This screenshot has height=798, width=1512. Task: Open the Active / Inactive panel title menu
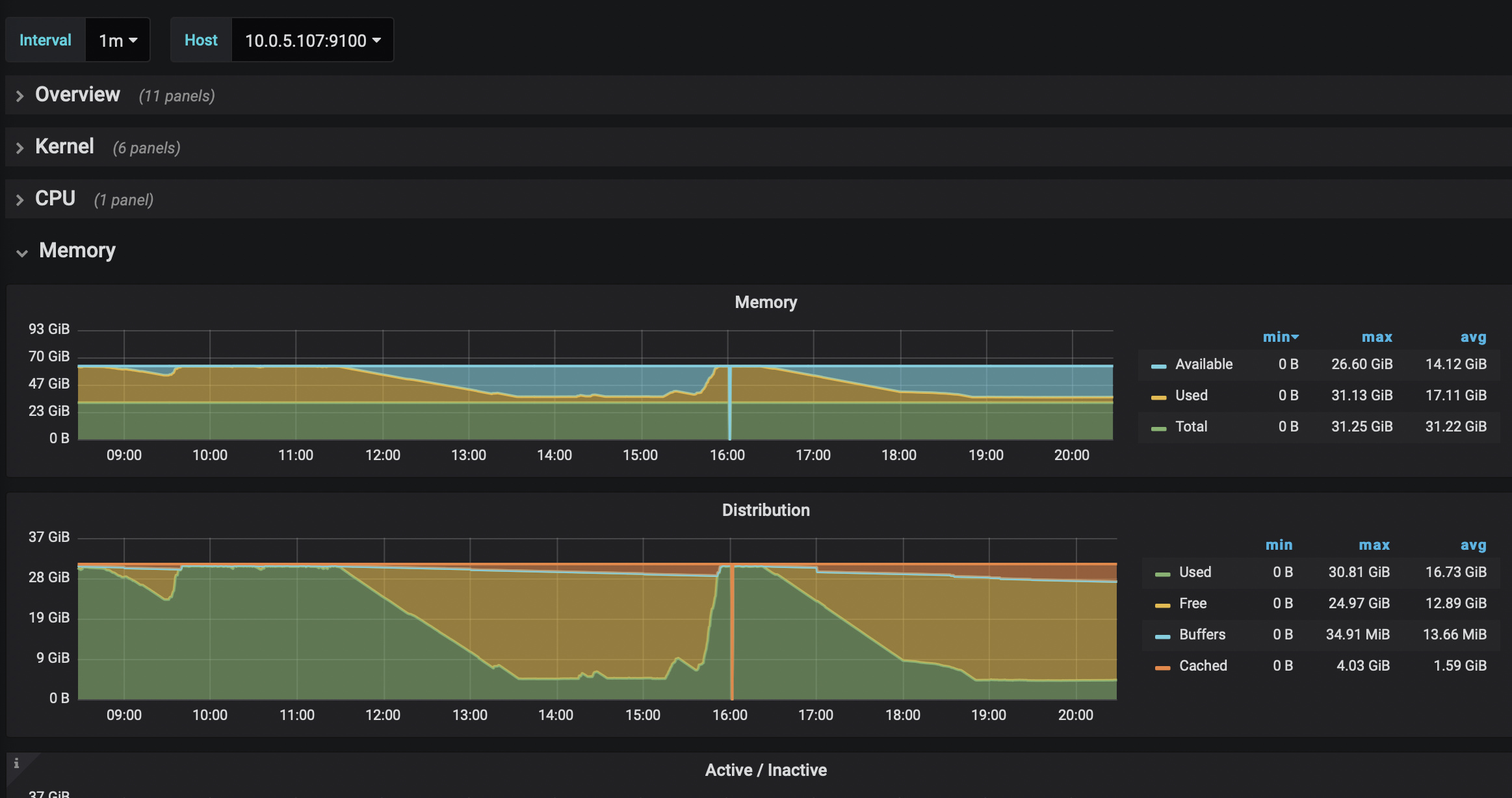click(766, 770)
